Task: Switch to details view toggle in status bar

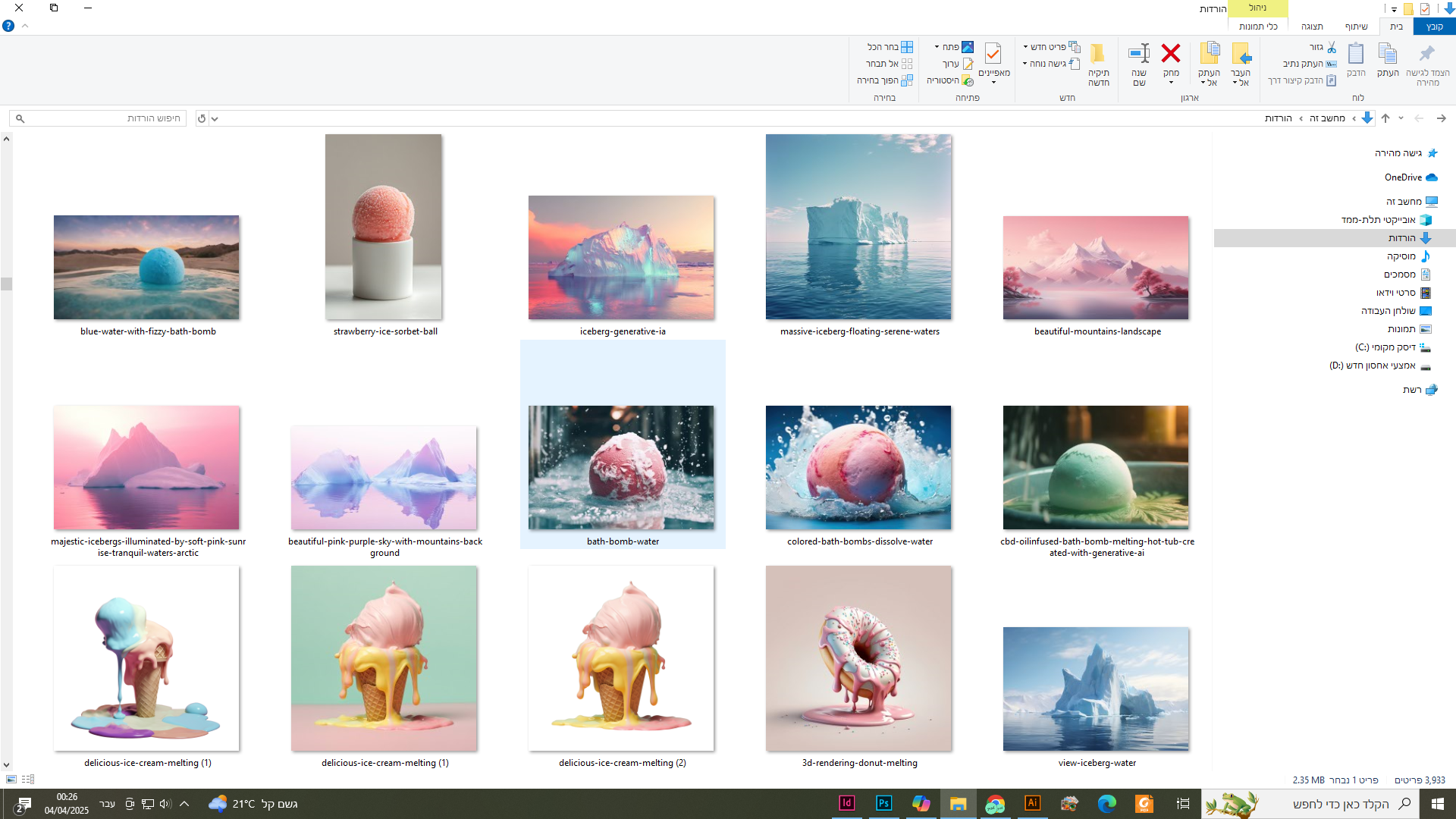Action: point(28,780)
